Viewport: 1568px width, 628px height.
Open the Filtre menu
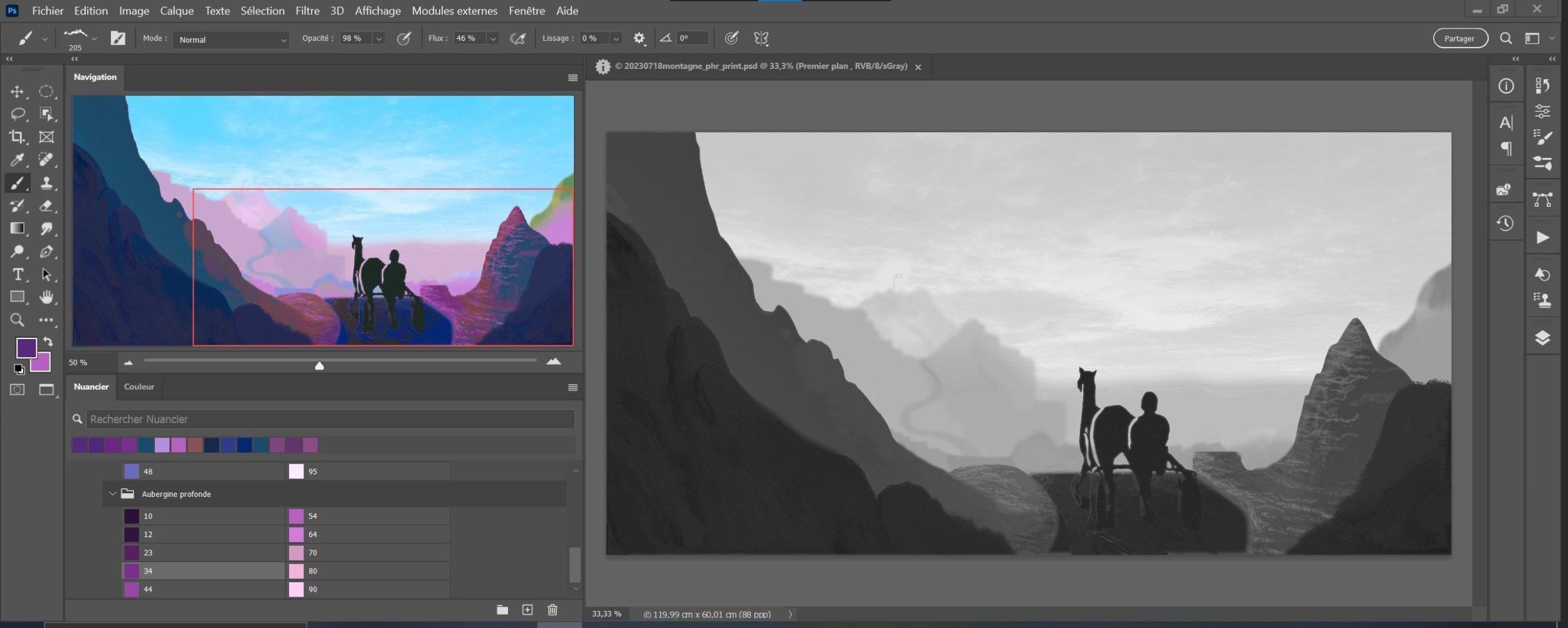pyautogui.click(x=307, y=11)
